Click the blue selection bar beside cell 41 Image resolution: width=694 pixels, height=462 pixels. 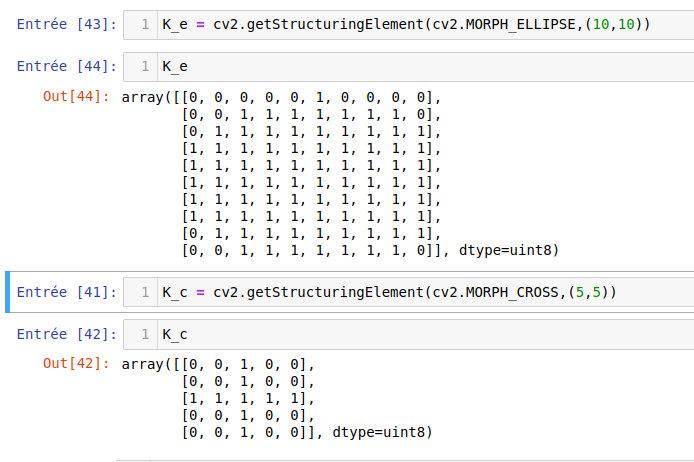(x=8, y=292)
